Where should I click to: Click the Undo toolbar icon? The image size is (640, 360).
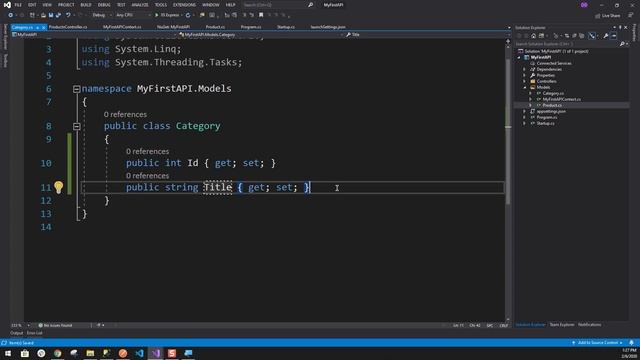tap(68, 15)
